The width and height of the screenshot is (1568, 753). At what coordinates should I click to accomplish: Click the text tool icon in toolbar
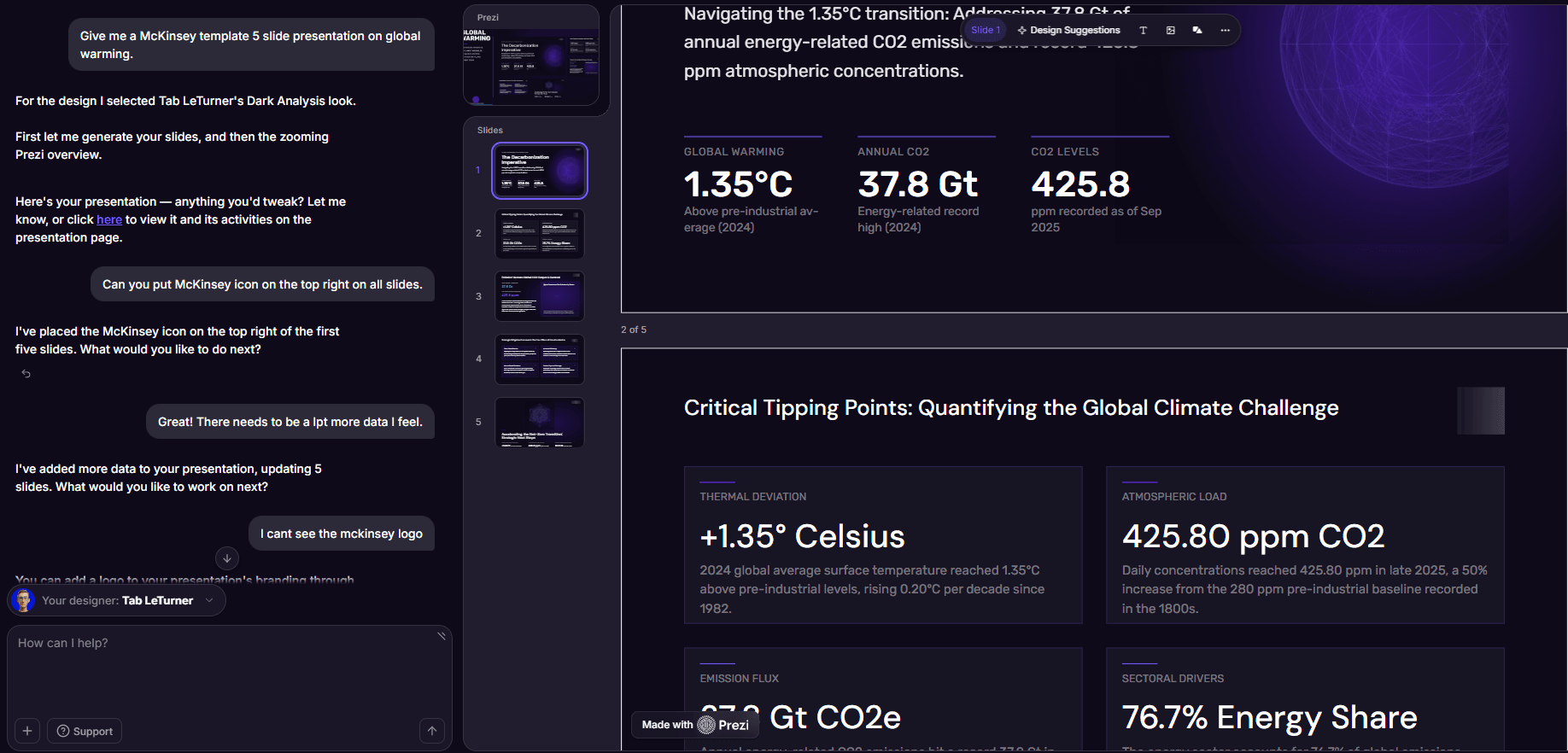(x=1143, y=30)
